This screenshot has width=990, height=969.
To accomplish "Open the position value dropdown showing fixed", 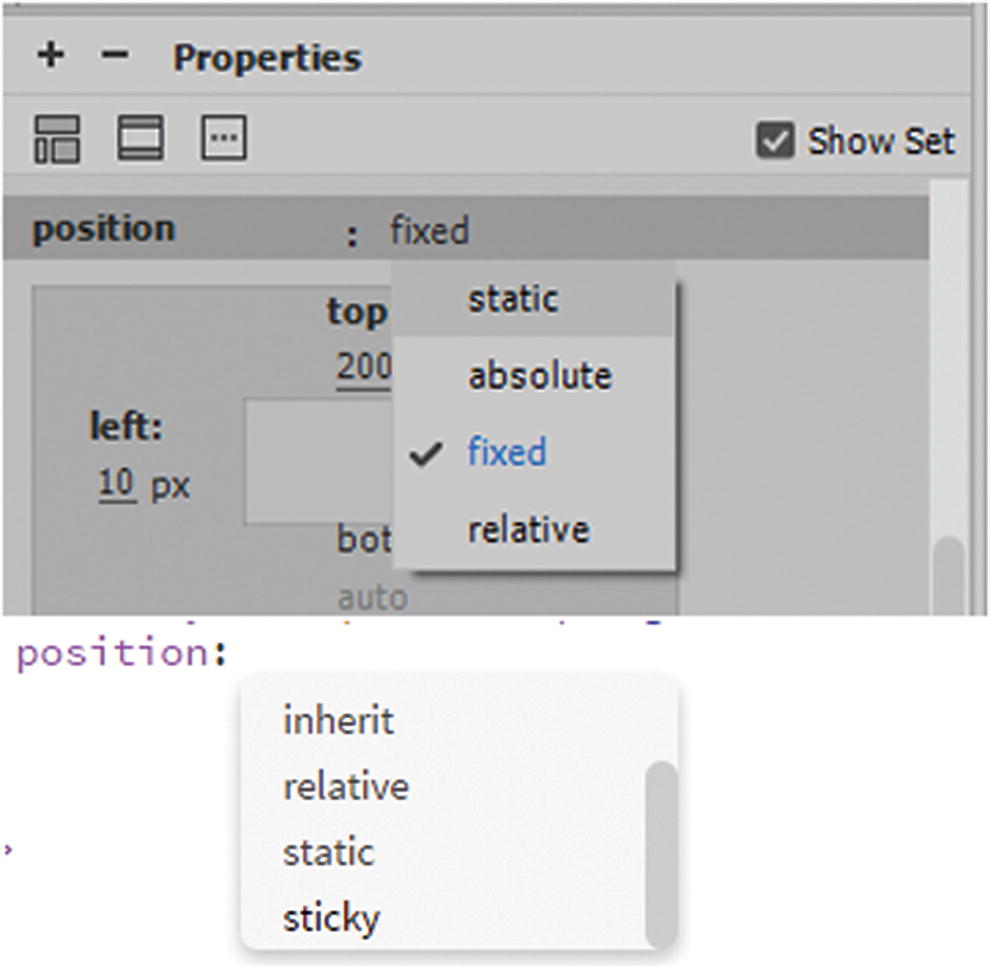I will [429, 232].
